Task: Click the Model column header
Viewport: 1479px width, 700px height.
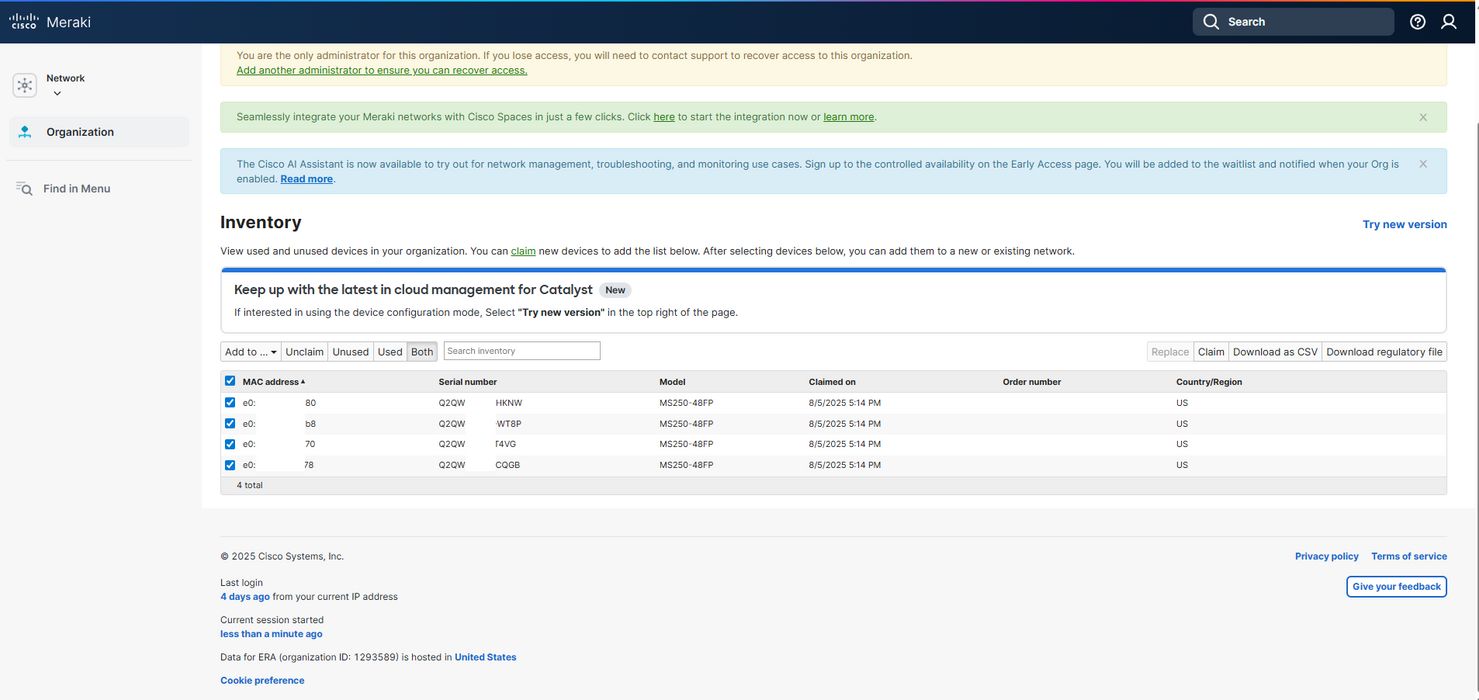Action: click(x=672, y=382)
